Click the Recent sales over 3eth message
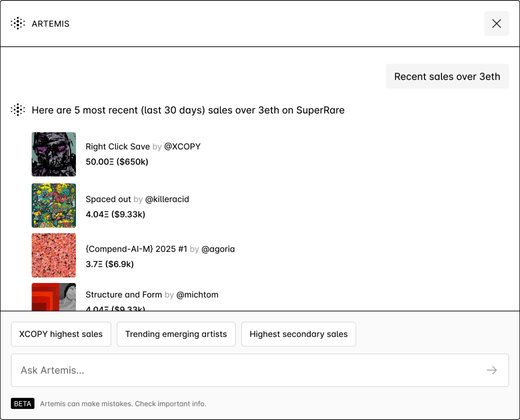 point(447,76)
